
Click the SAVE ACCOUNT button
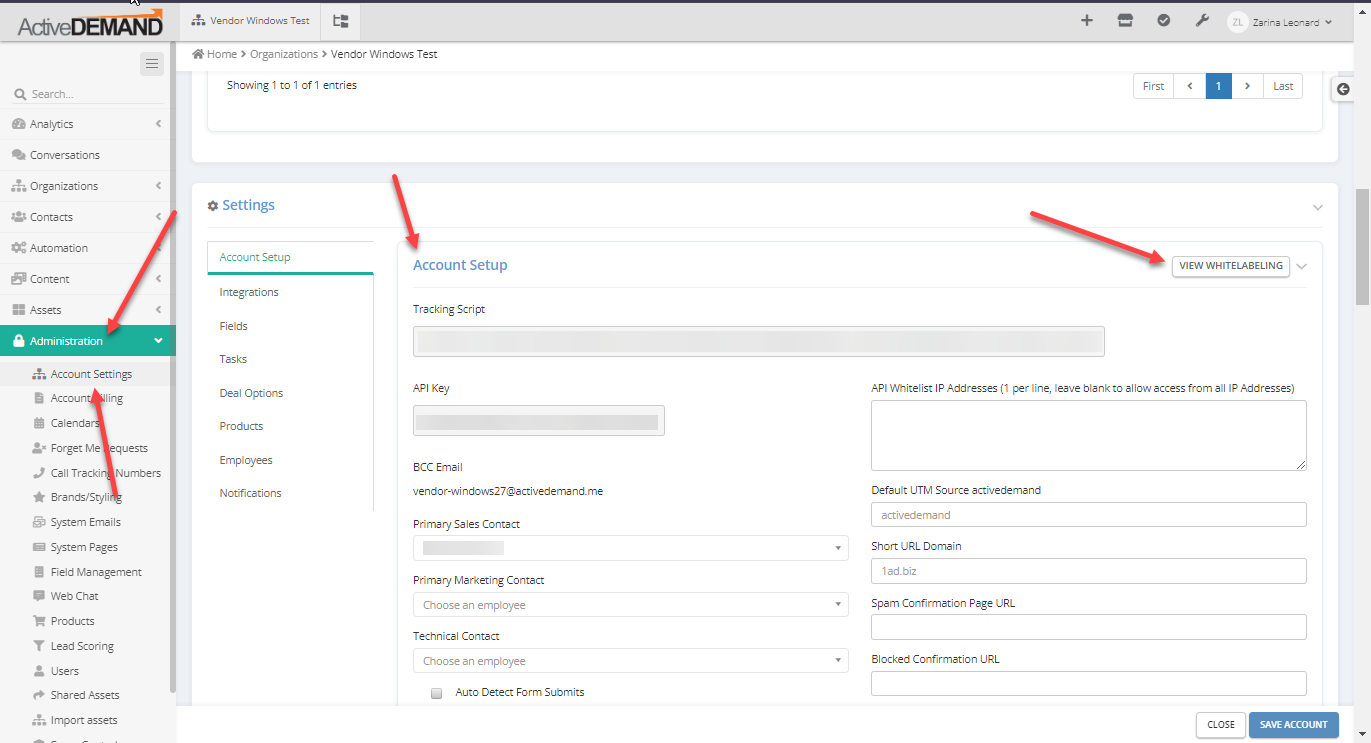[1294, 725]
